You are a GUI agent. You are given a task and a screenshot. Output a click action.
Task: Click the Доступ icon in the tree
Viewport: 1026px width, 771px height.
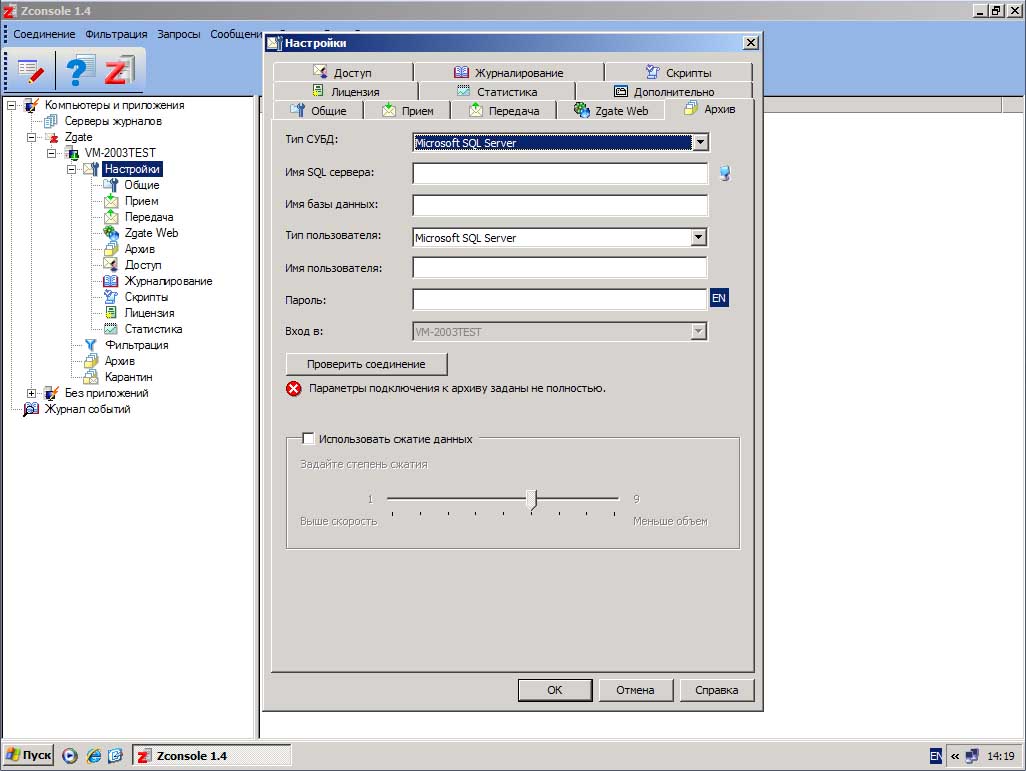(111, 265)
